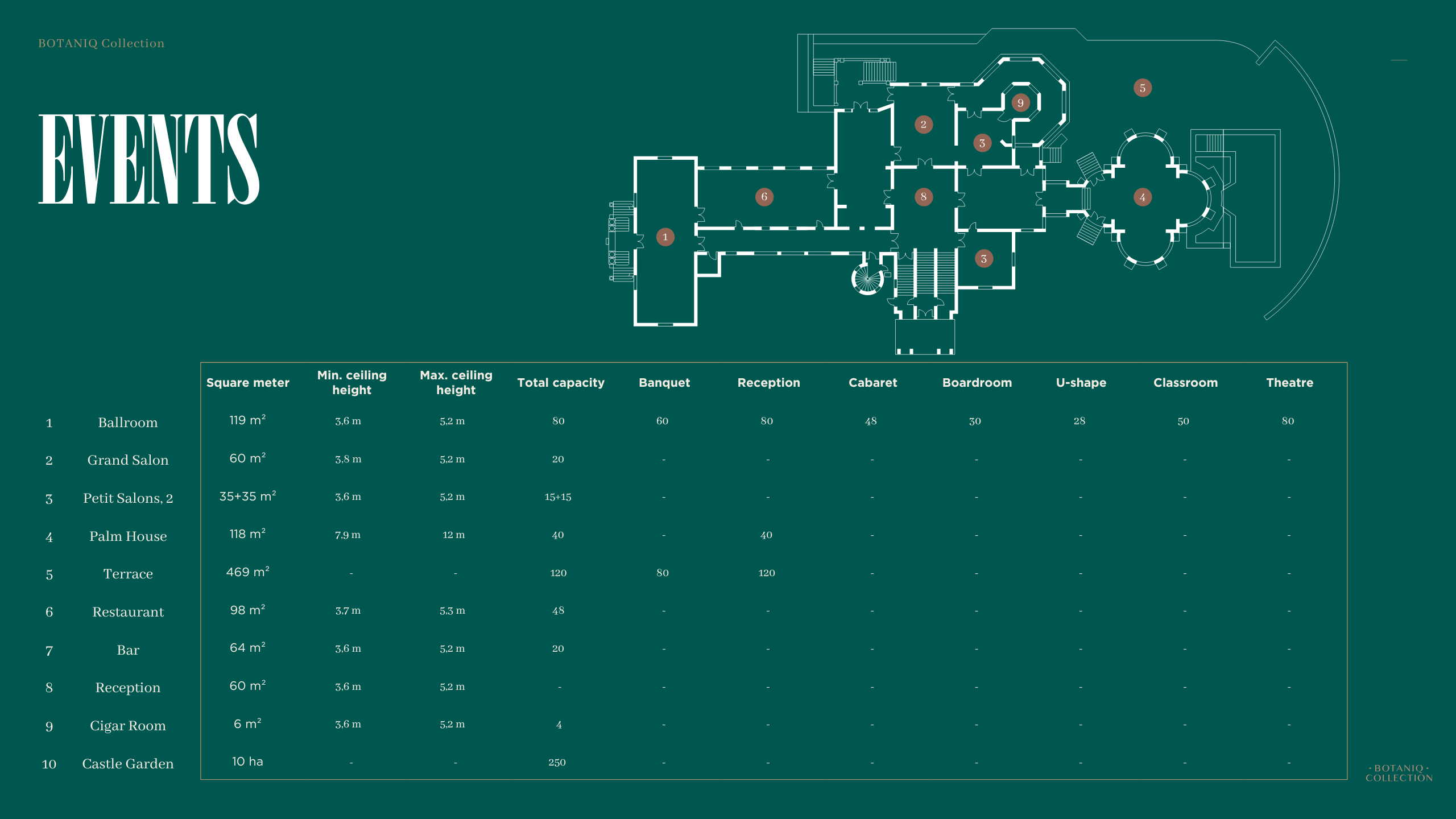This screenshot has height=819, width=1456.
Task: Click the Theatre column header
Action: 1289,383
